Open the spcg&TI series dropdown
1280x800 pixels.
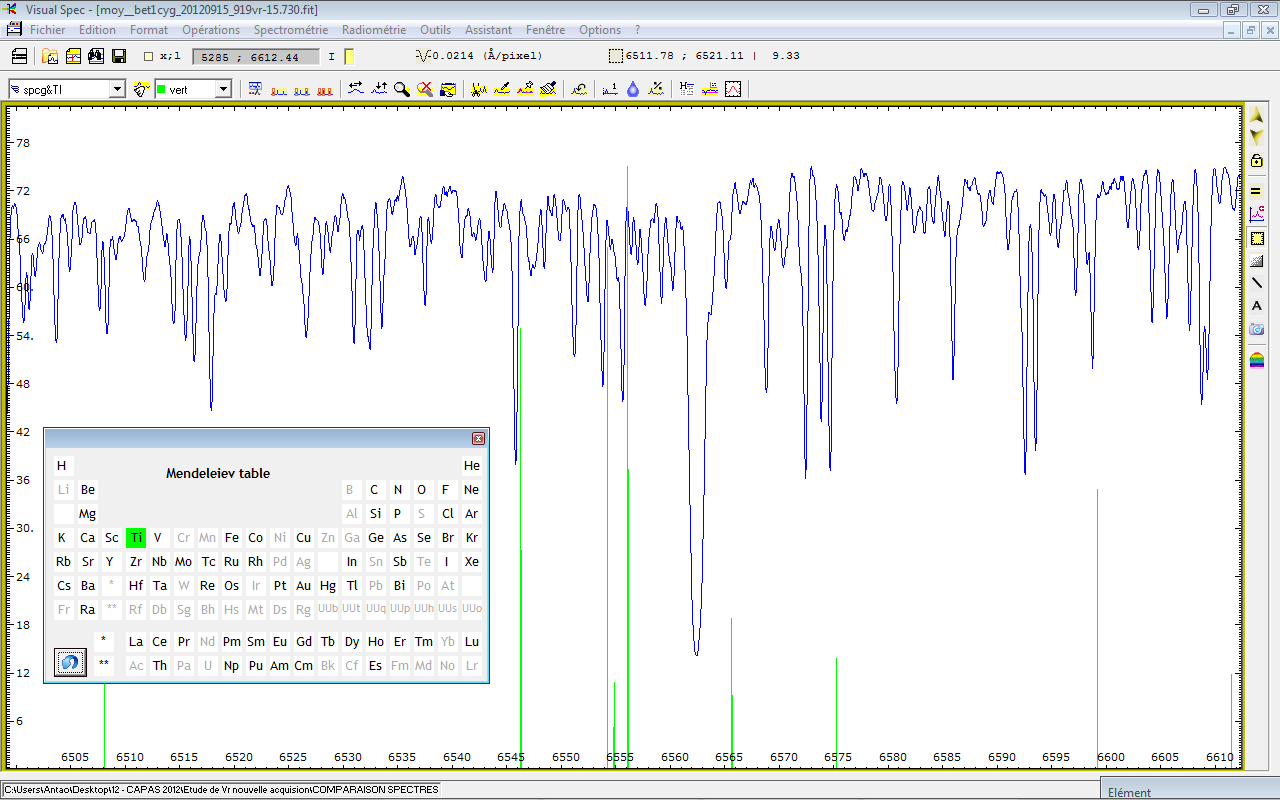tap(117, 90)
